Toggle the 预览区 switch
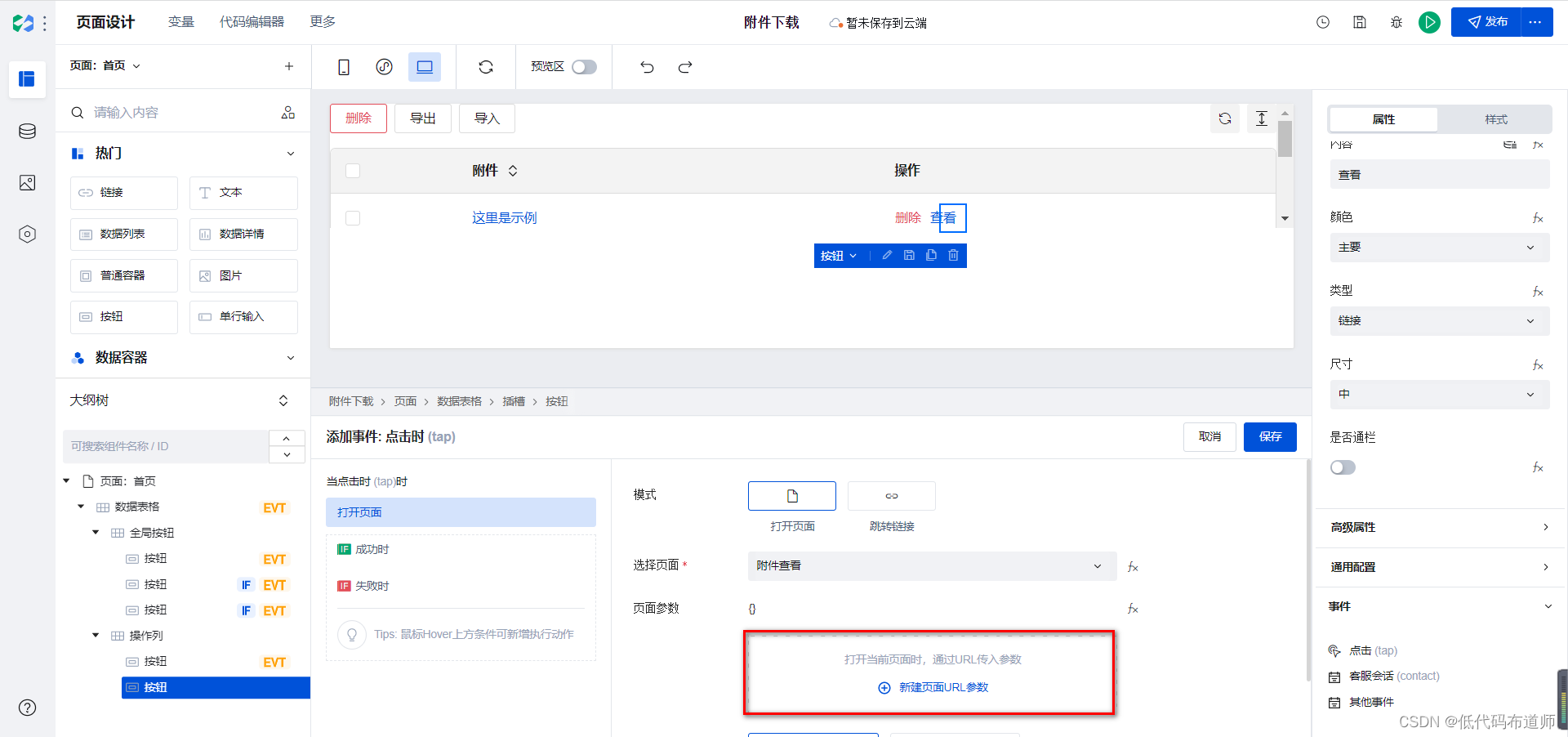This screenshot has height=737, width=1568. (x=584, y=67)
